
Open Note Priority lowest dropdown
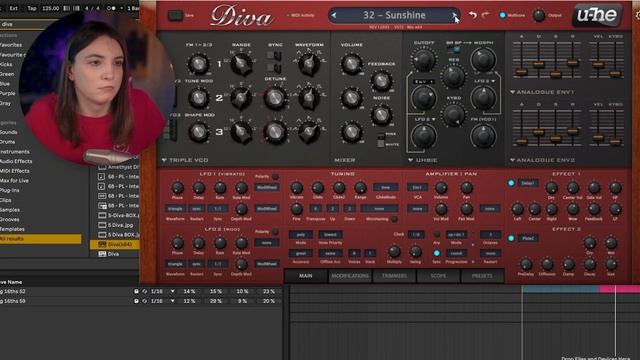pyautogui.click(x=330, y=234)
